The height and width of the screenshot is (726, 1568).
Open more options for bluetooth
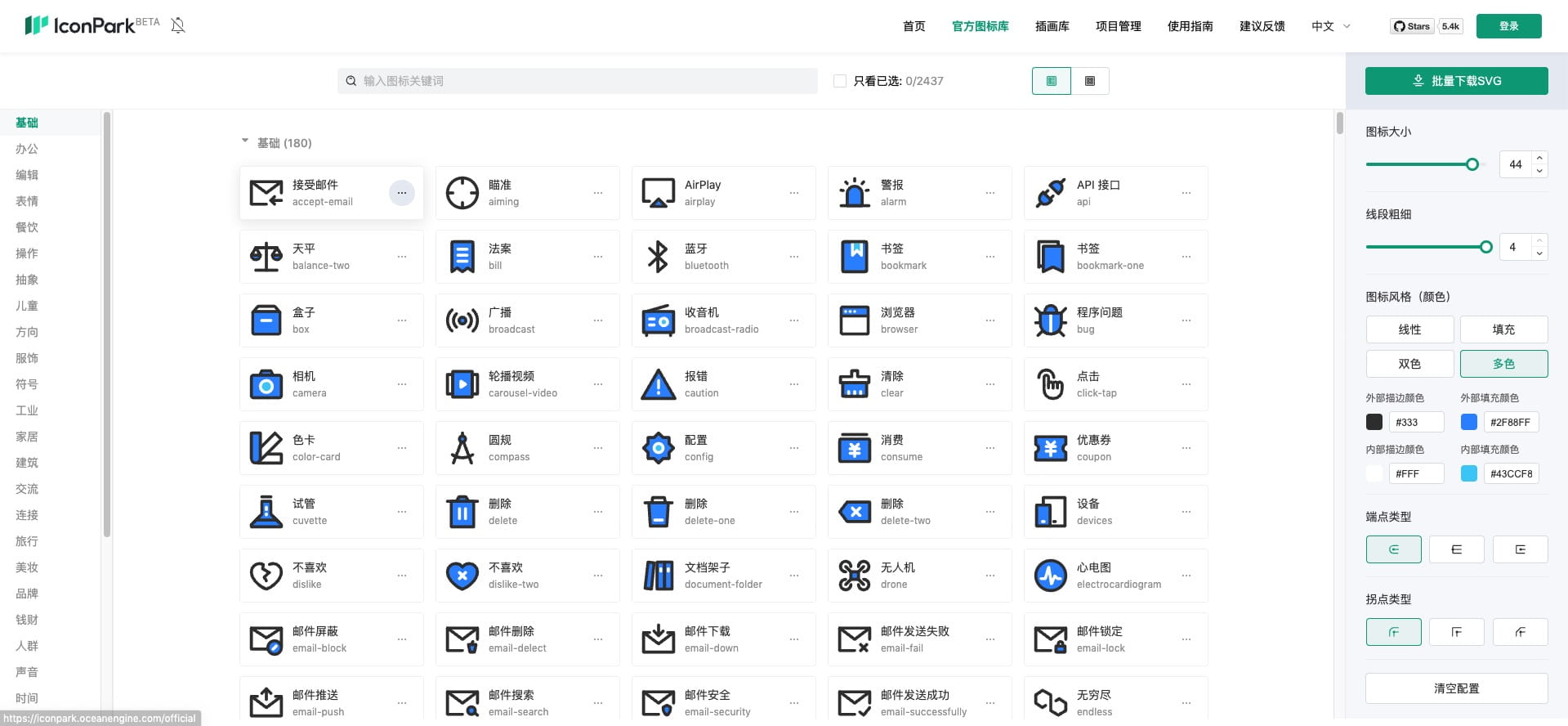coord(794,257)
